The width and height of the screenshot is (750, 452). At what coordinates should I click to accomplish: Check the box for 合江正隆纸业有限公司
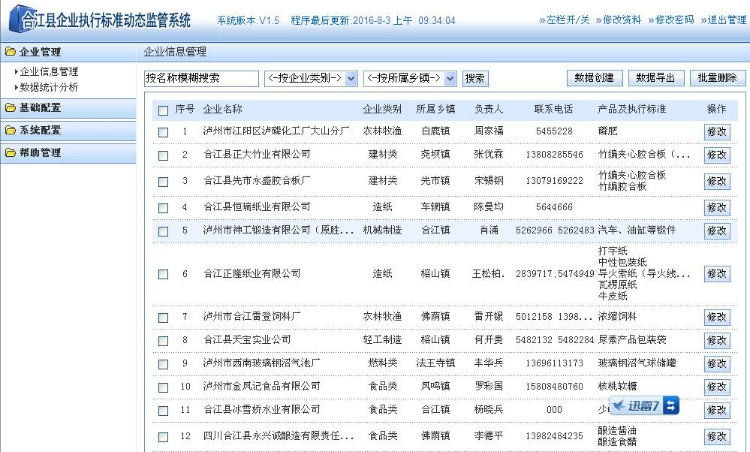click(x=163, y=274)
